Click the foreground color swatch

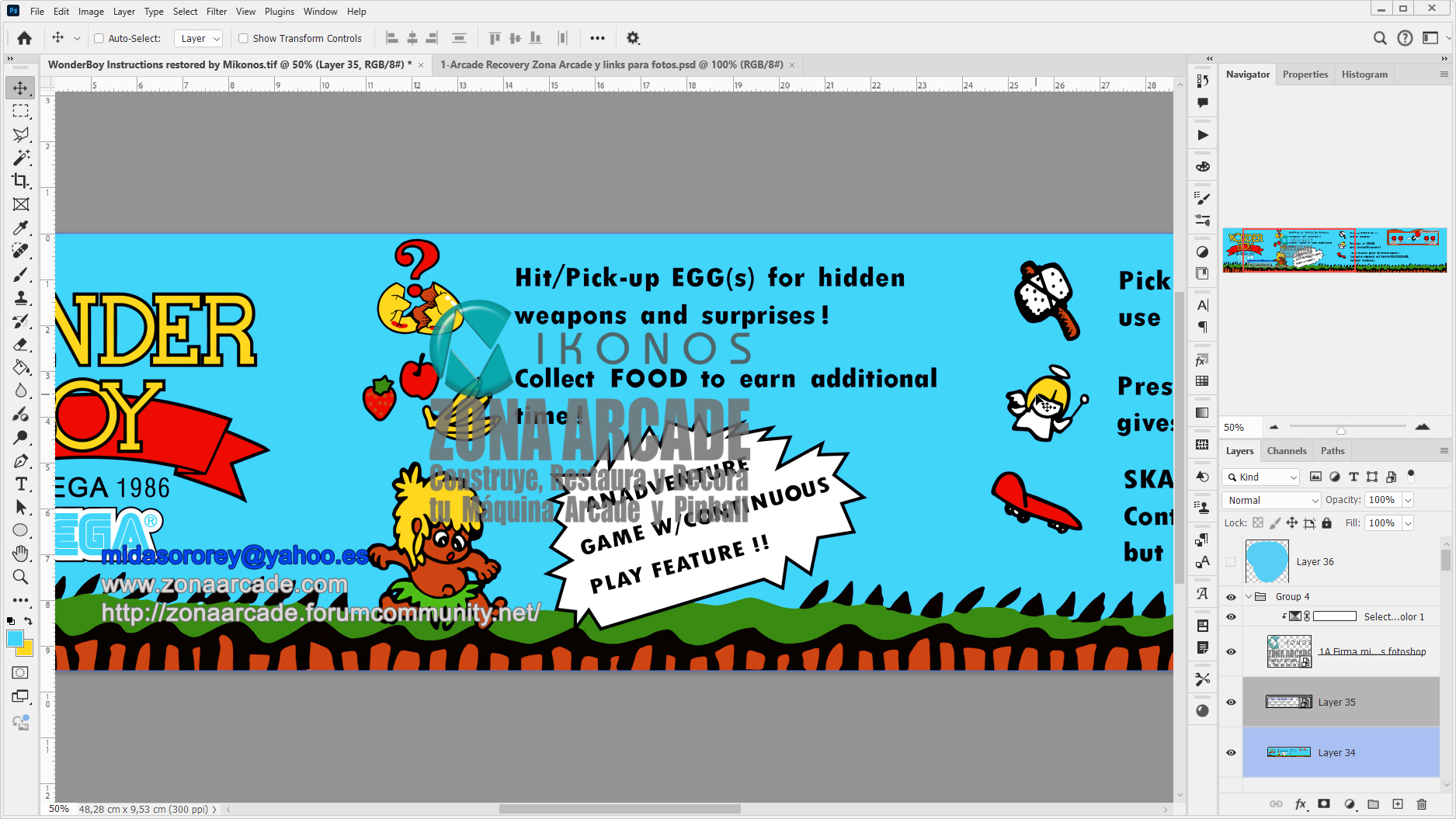[15, 639]
